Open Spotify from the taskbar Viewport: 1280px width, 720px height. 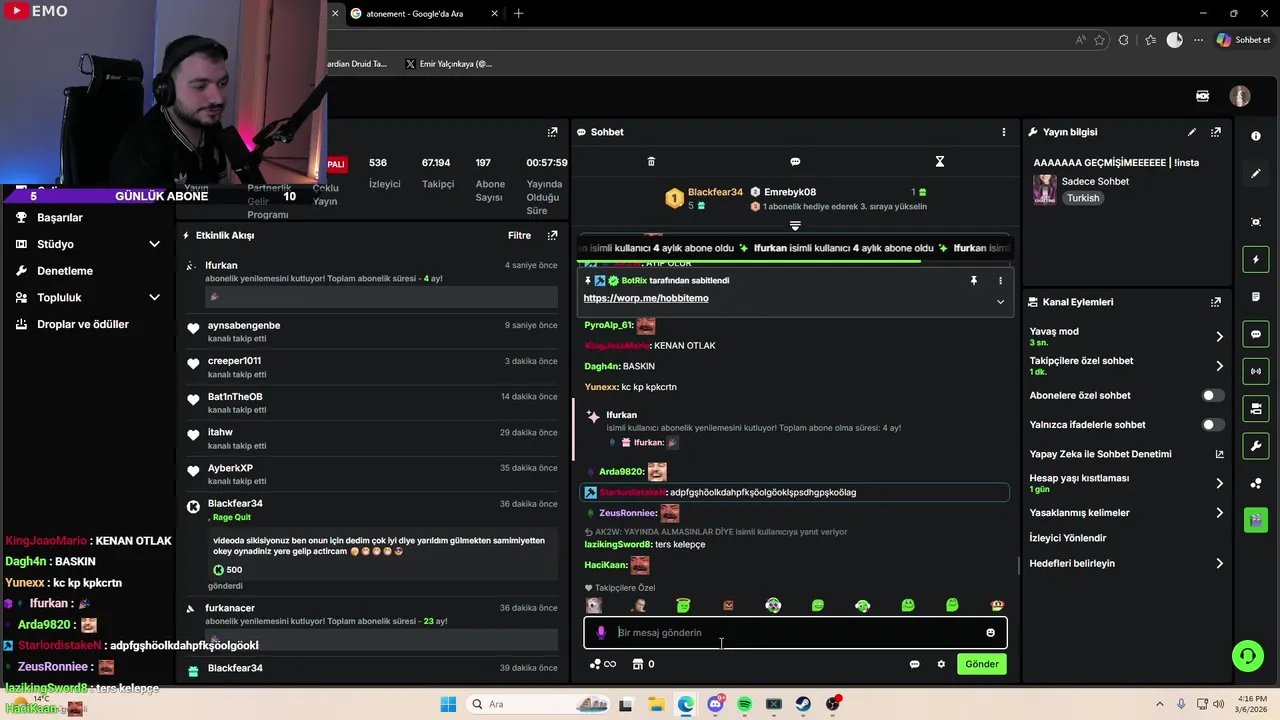[x=744, y=704]
